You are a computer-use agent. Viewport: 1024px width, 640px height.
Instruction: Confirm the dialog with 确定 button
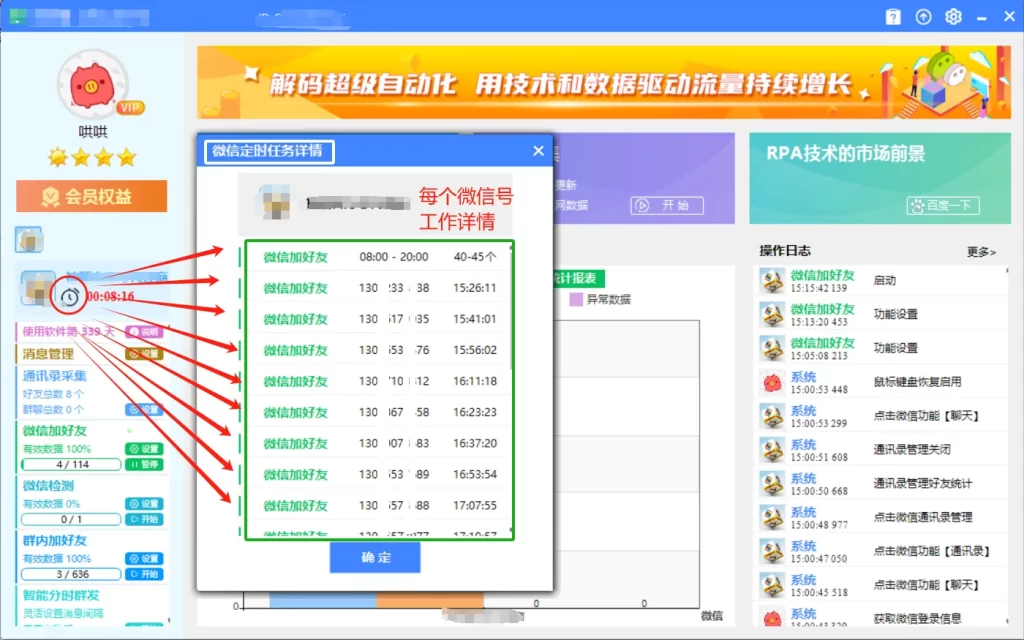click(374, 557)
